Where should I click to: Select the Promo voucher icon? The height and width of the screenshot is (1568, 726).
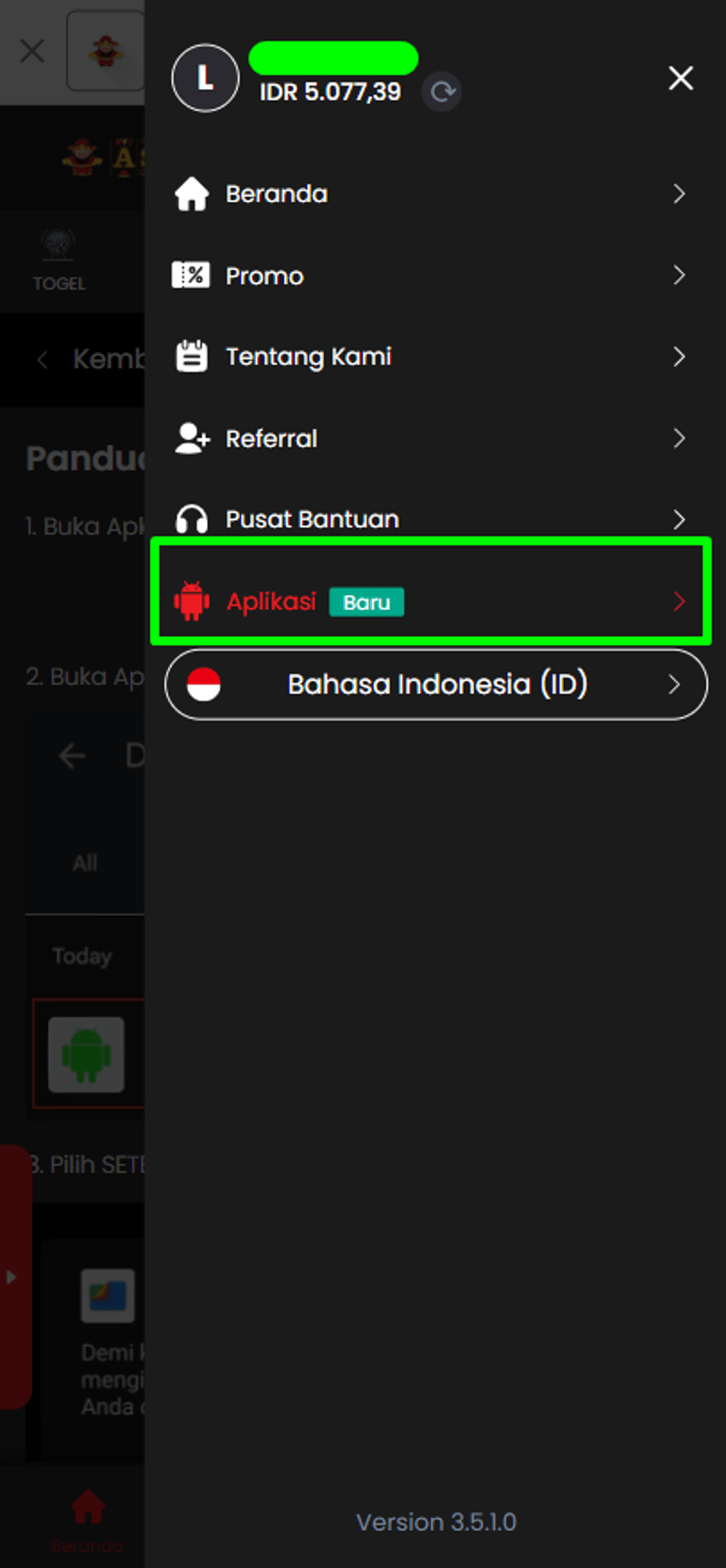pyautogui.click(x=191, y=275)
